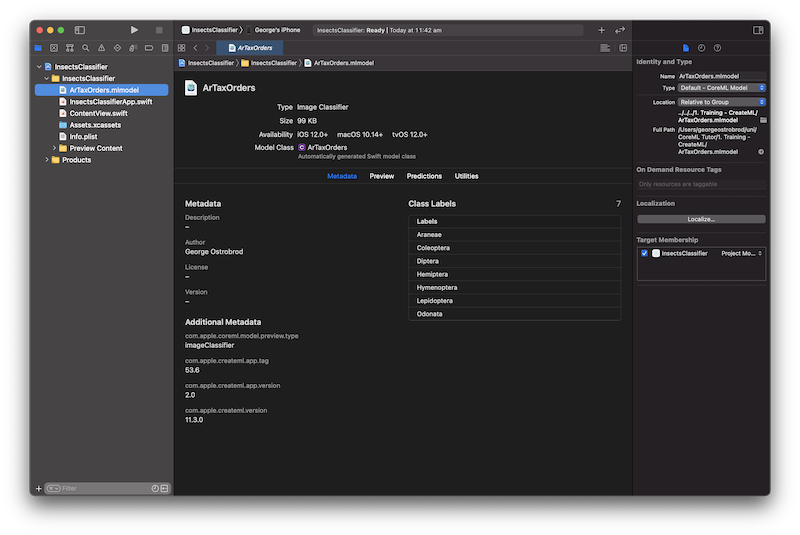800x535 pixels.
Task: Open the ArTaxOrders model class link
Action: (327, 147)
